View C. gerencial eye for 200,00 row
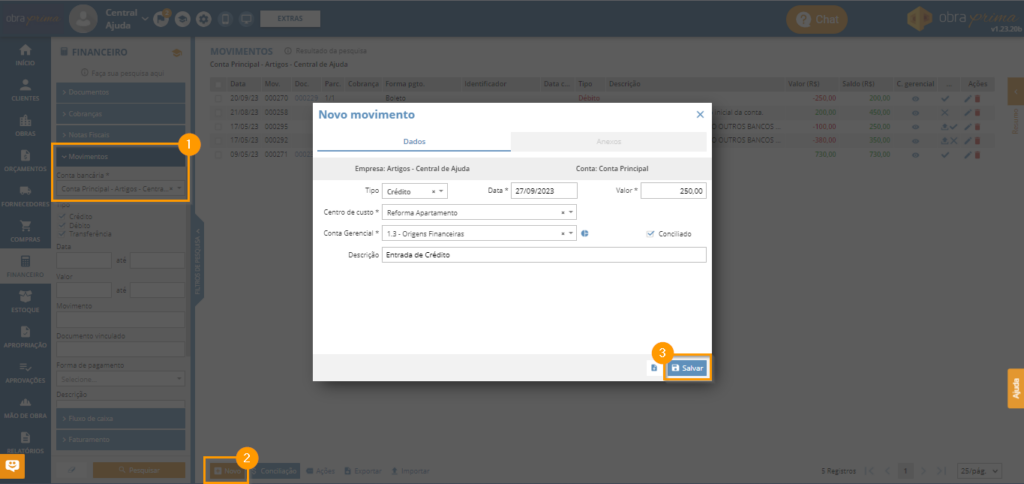The width and height of the screenshot is (1024, 484). (x=916, y=112)
